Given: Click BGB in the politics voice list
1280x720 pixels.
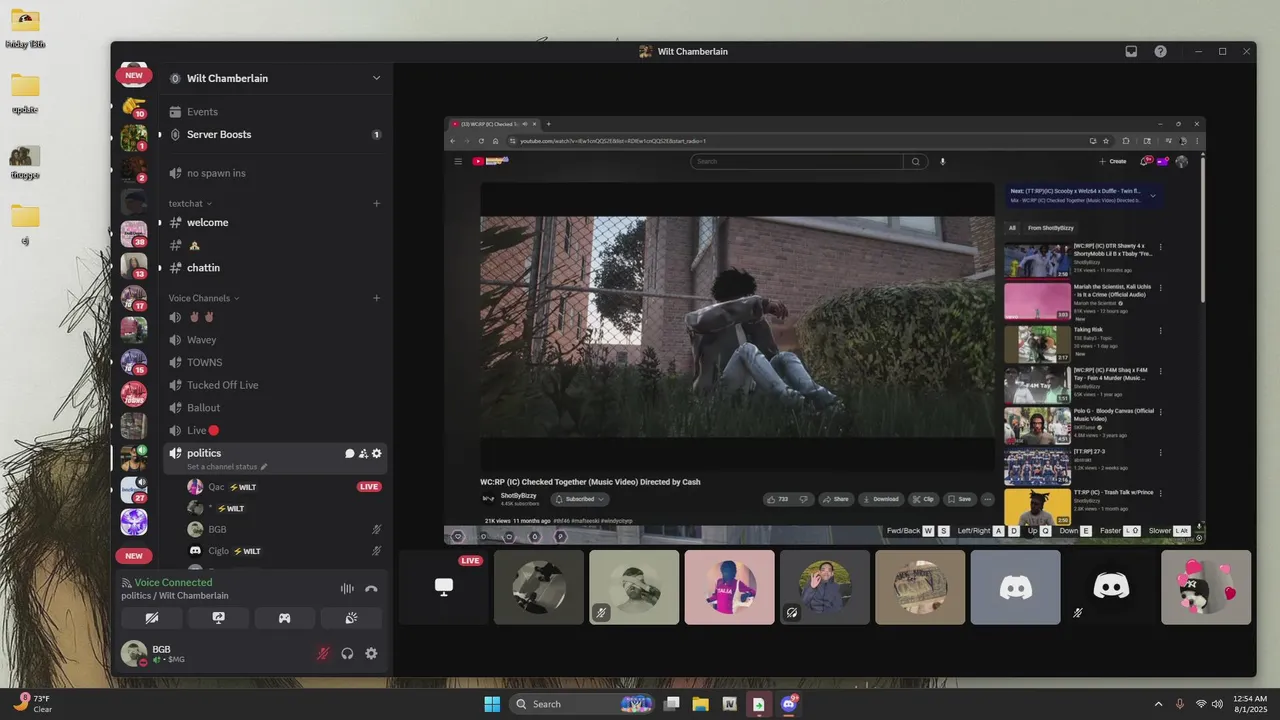Looking at the screenshot, I should pyautogui.click(x=217, y=529).
